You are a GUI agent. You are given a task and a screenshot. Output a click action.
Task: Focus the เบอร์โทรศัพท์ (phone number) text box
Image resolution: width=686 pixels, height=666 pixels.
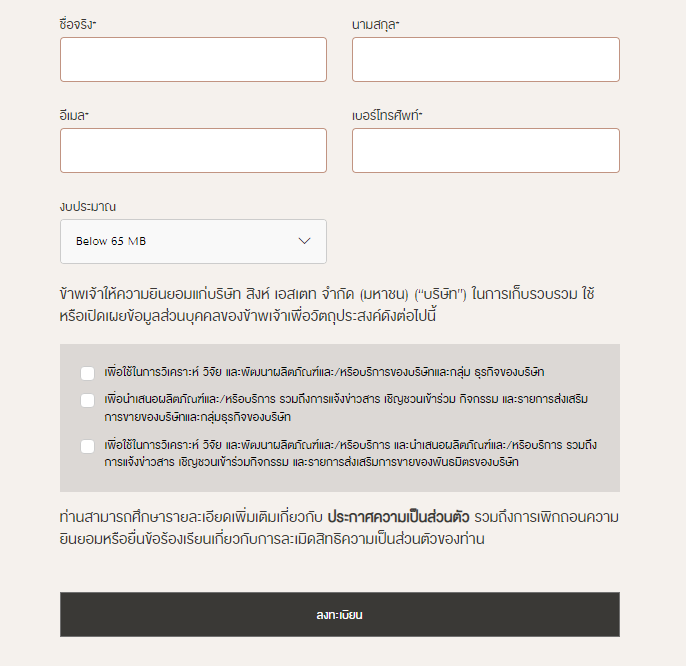click(485, 150)
